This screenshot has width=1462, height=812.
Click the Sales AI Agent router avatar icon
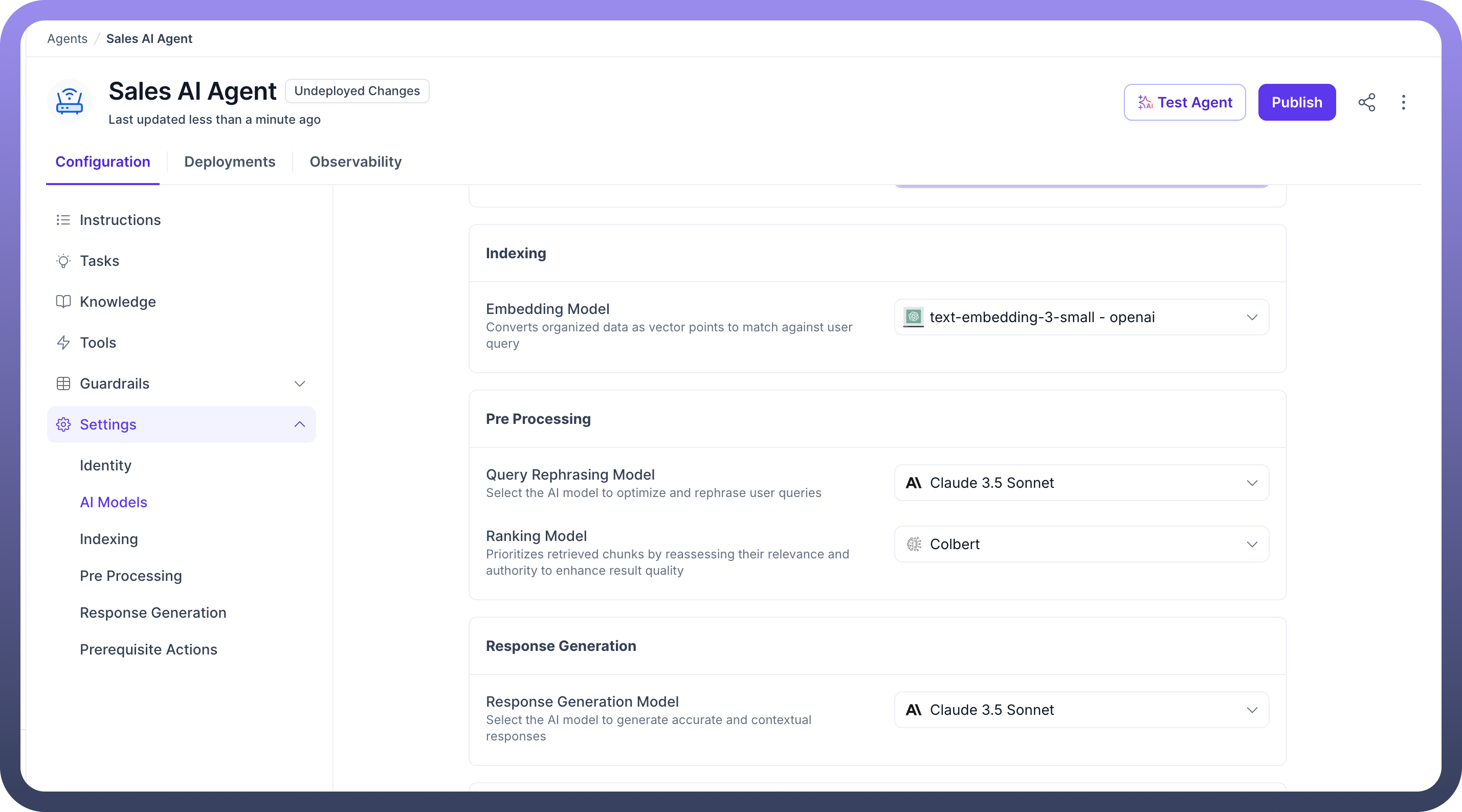(x=69, y=102)
